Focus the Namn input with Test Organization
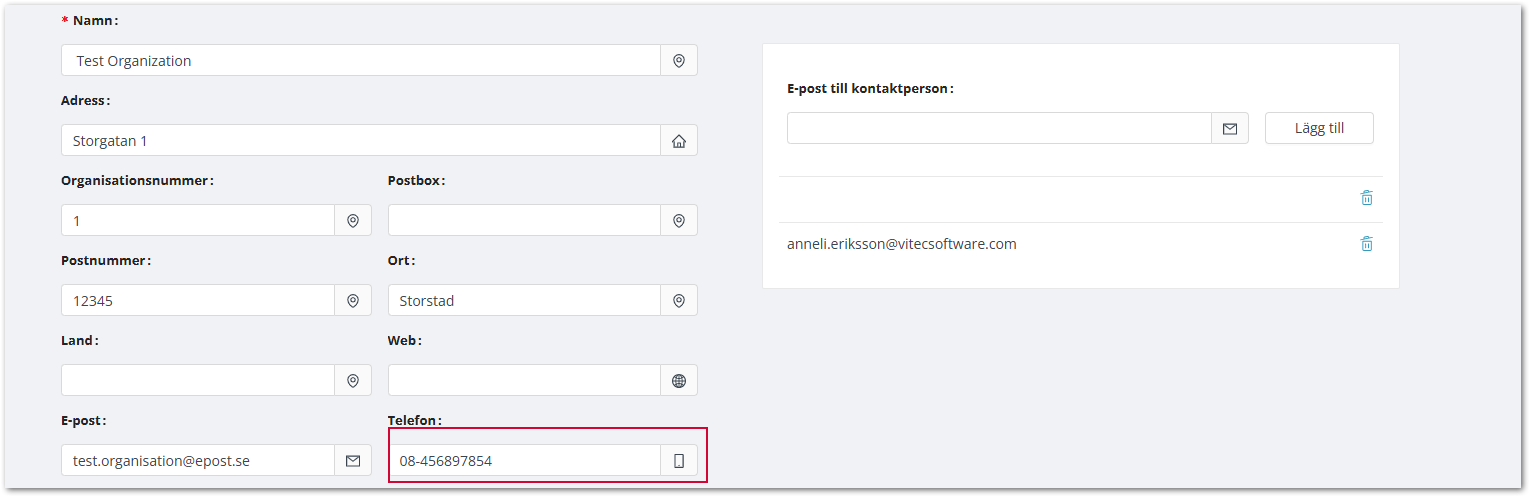The image size is (1530, 497). click(x=361, y=60)
